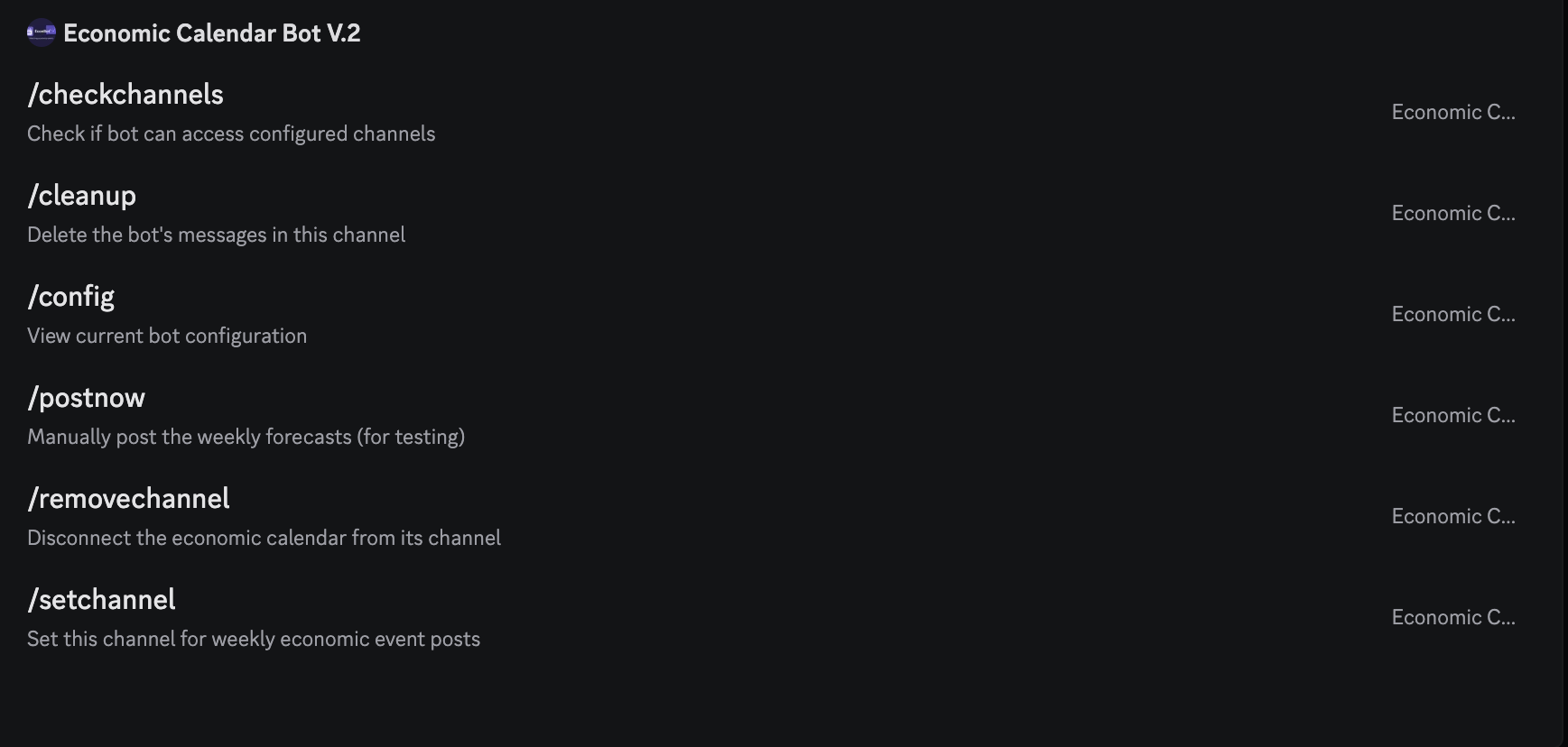Click the 'Economic C...' label beside /postnow
The height and width of the screenshot is (747, 1568).
(1452, 416)
